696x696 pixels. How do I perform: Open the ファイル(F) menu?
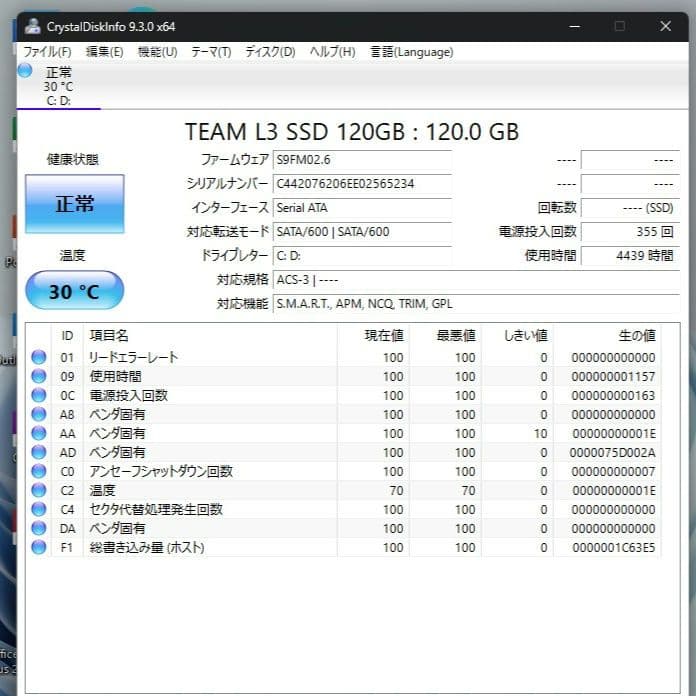tap(47, 52)
